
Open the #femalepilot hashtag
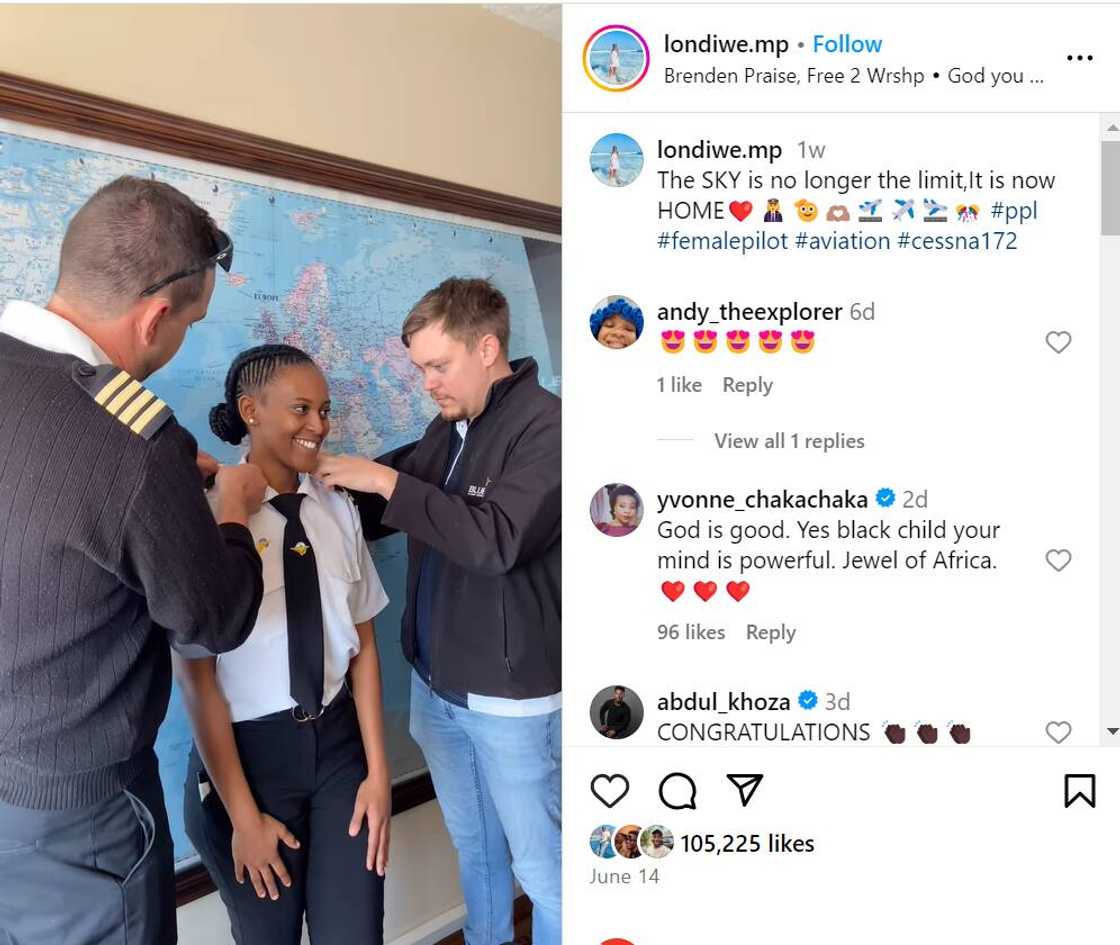(722, 241)
